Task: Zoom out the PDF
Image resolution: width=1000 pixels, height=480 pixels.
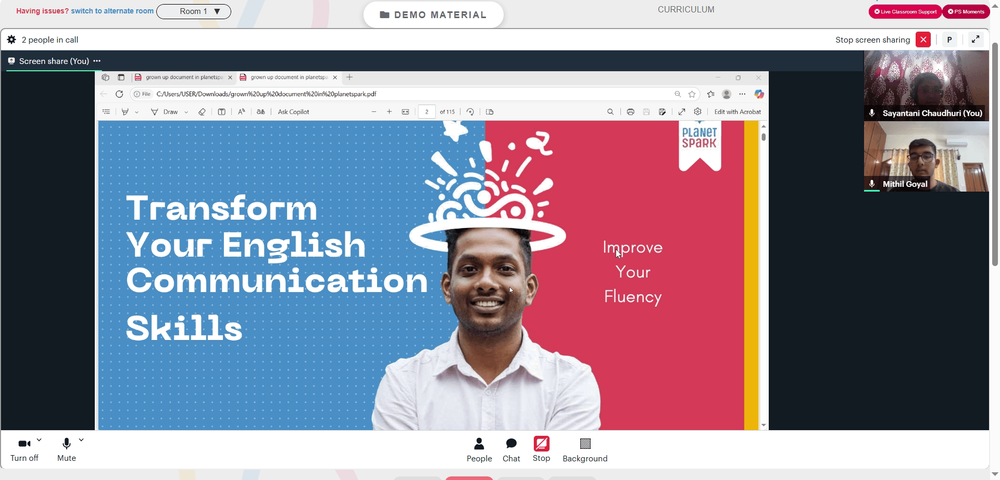Action: (374, 112)
